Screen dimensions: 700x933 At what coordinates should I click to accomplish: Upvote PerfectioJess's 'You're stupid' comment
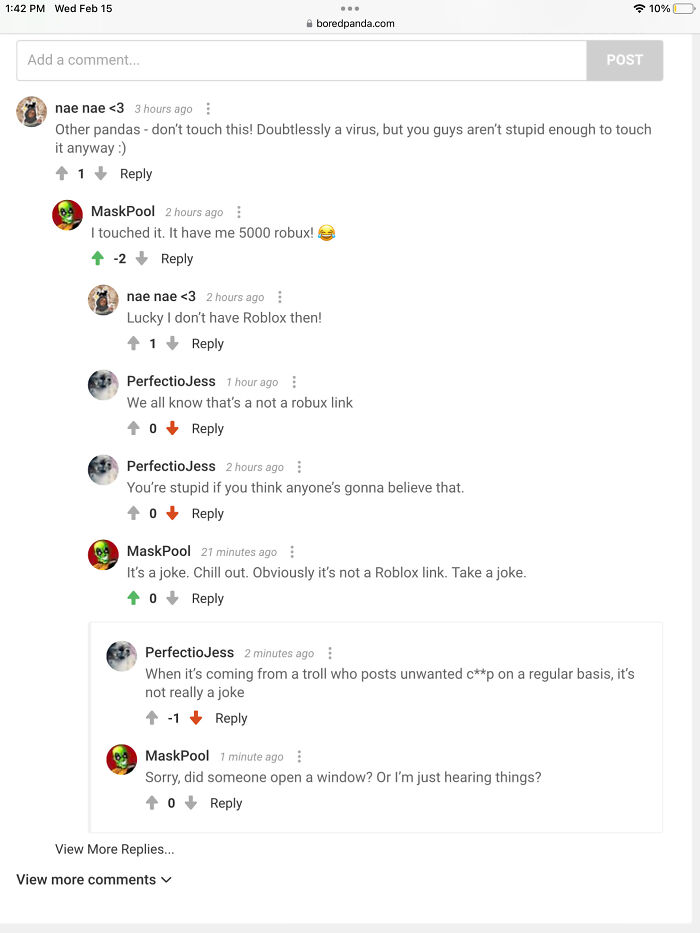[x=133, y=514]
